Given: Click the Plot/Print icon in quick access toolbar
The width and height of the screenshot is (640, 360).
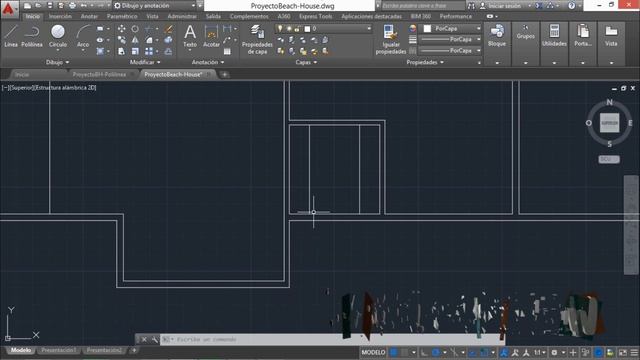Looking at the screenshot, I should pos(72,6).
